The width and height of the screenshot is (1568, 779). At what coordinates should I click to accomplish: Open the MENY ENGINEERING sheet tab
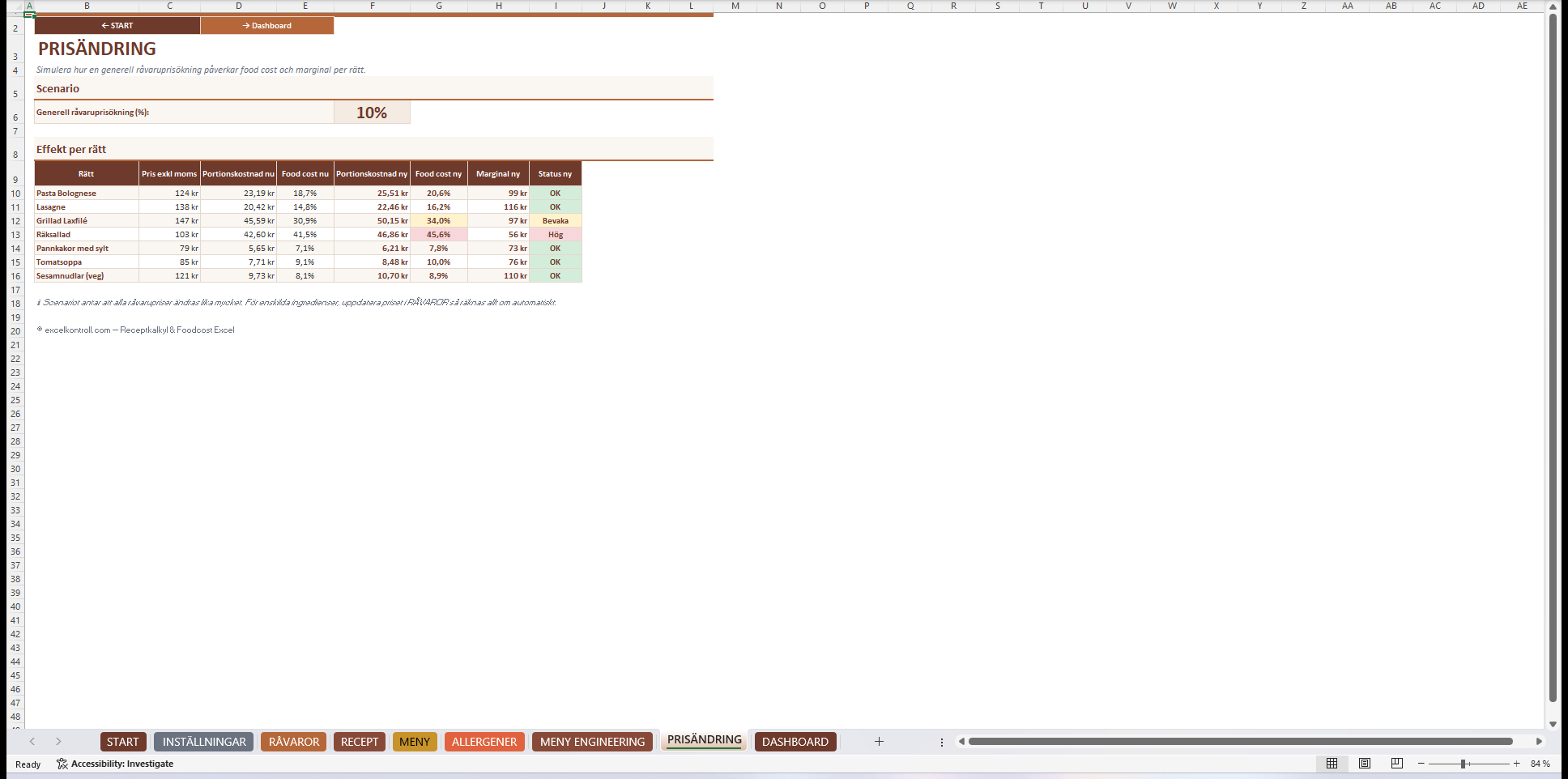[592, 742]
